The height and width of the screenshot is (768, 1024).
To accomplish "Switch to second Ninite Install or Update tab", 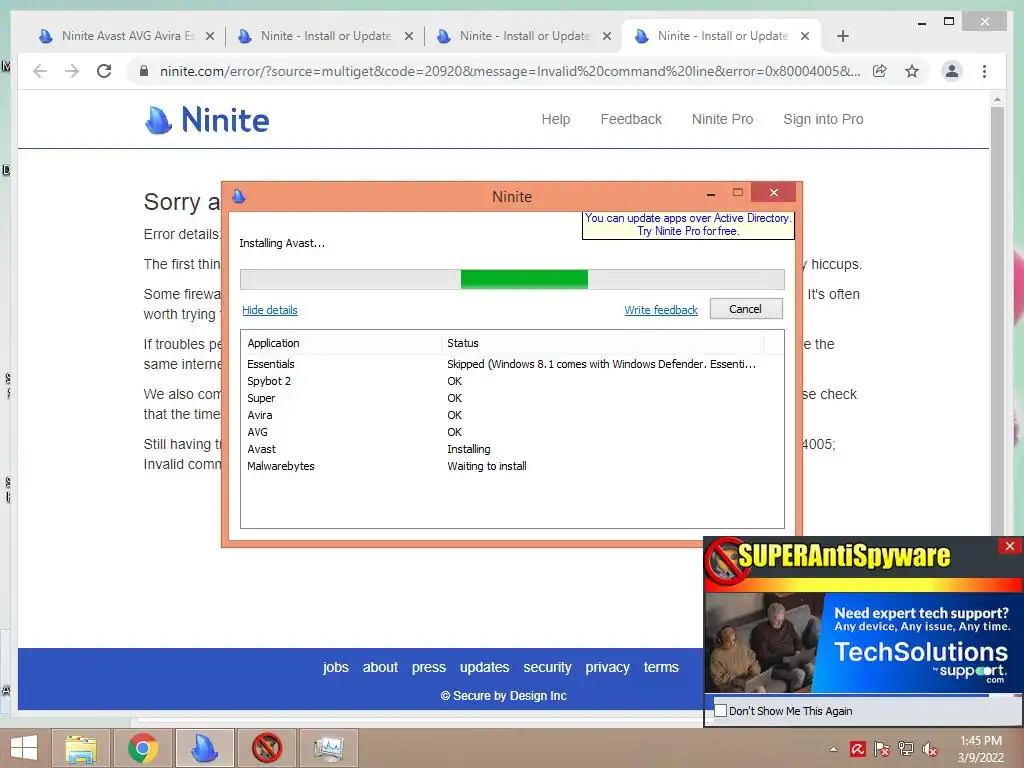I will pos(325,36).
